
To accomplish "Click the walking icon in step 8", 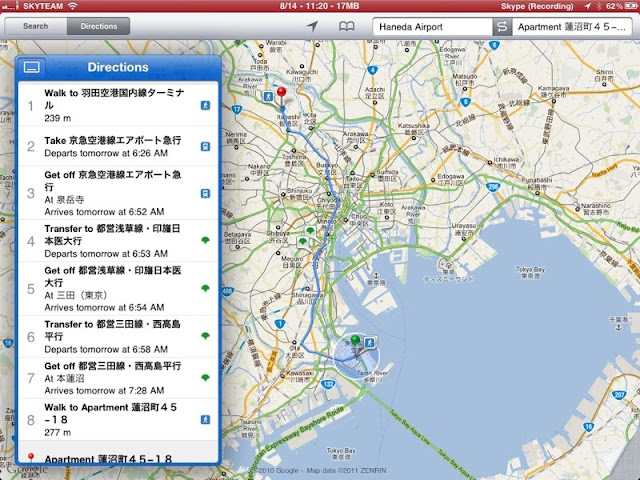I will point(205,420).
